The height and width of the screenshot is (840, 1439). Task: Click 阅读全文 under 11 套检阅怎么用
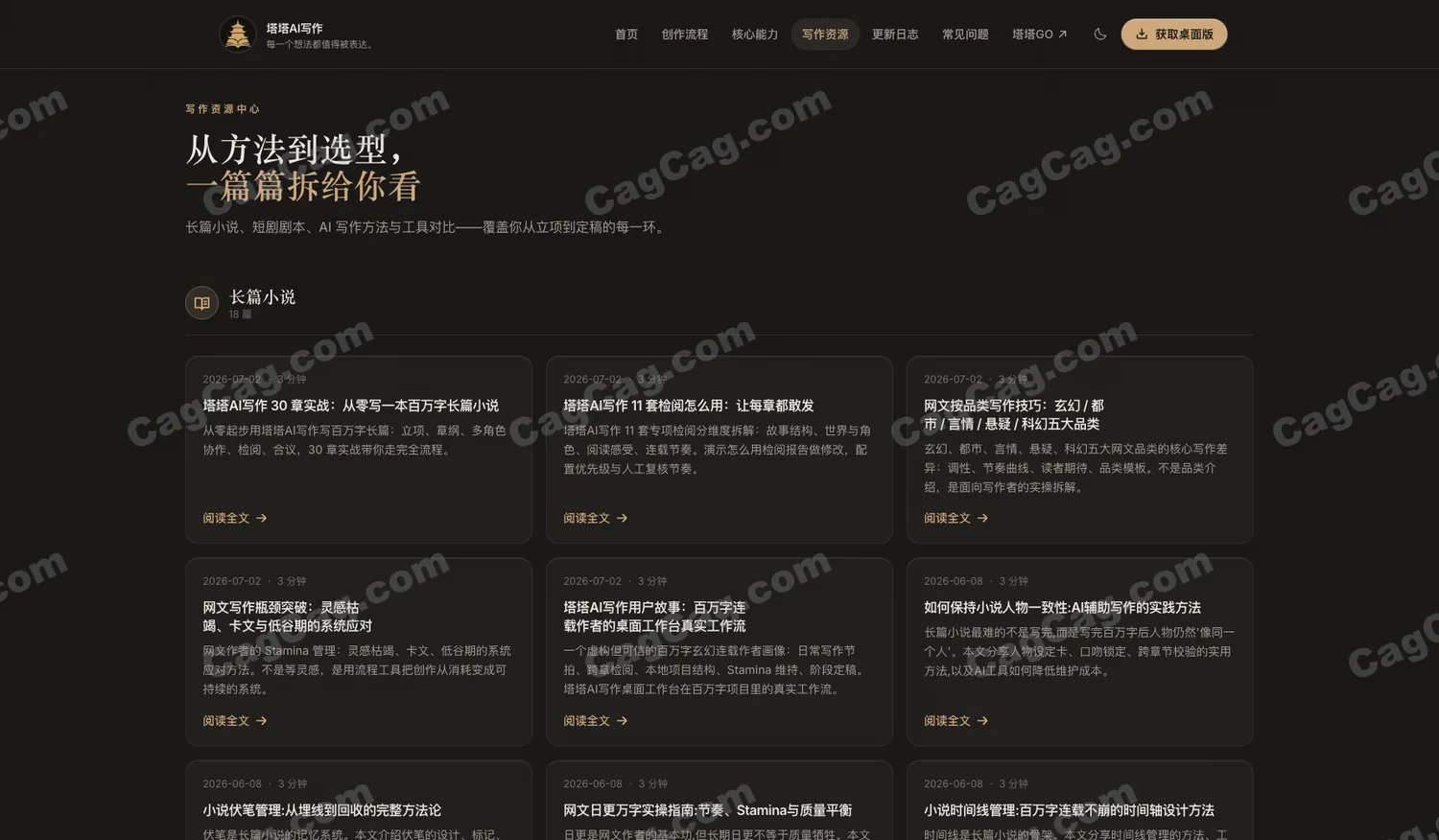pos(596,519)
